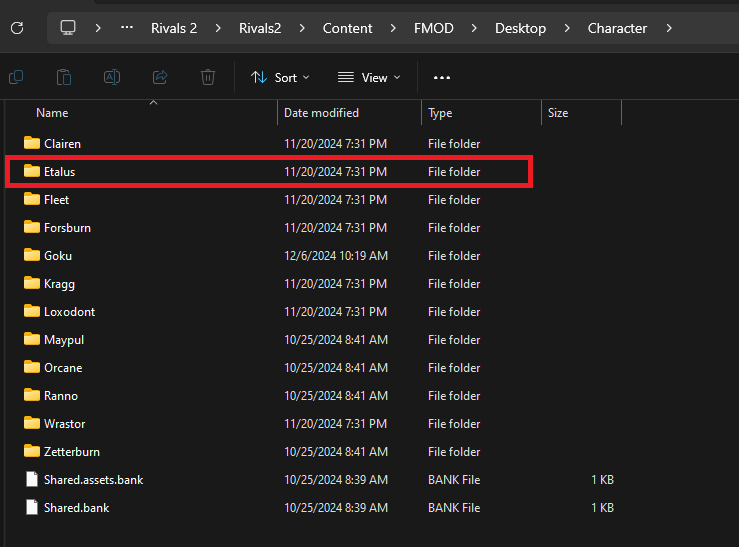Click the Fleet folder name
The width and height of the screenshot is (739, 547).
(57, 200)
